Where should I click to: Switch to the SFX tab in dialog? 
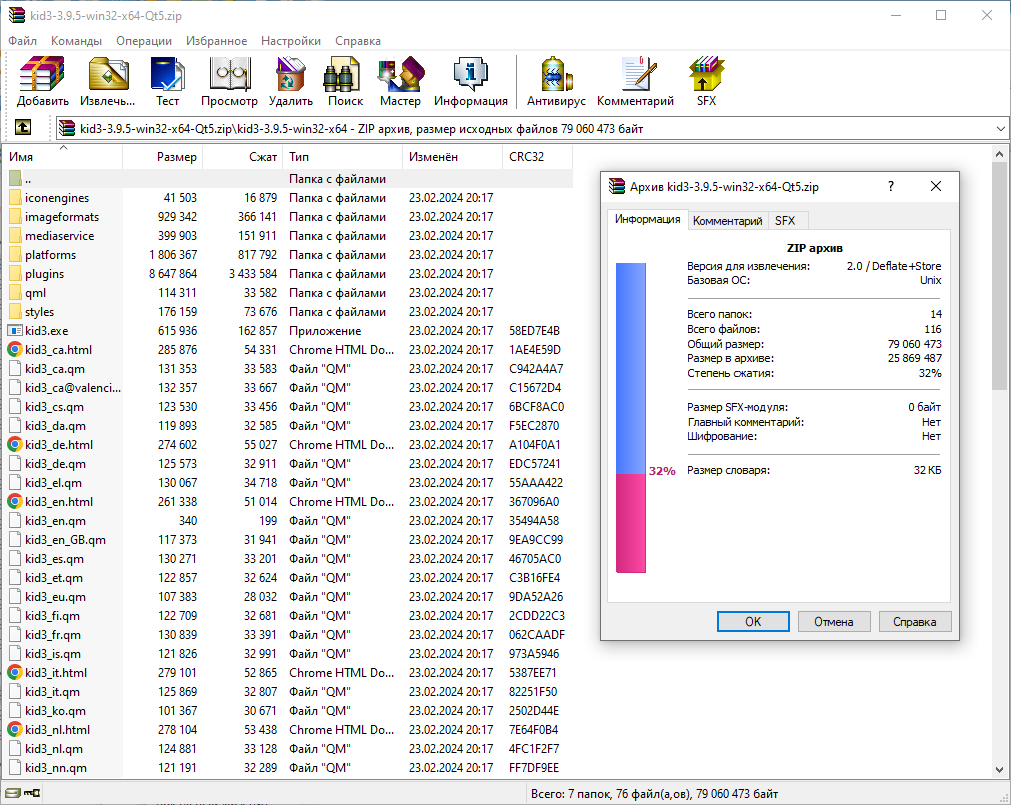click(x=785, y=221)
